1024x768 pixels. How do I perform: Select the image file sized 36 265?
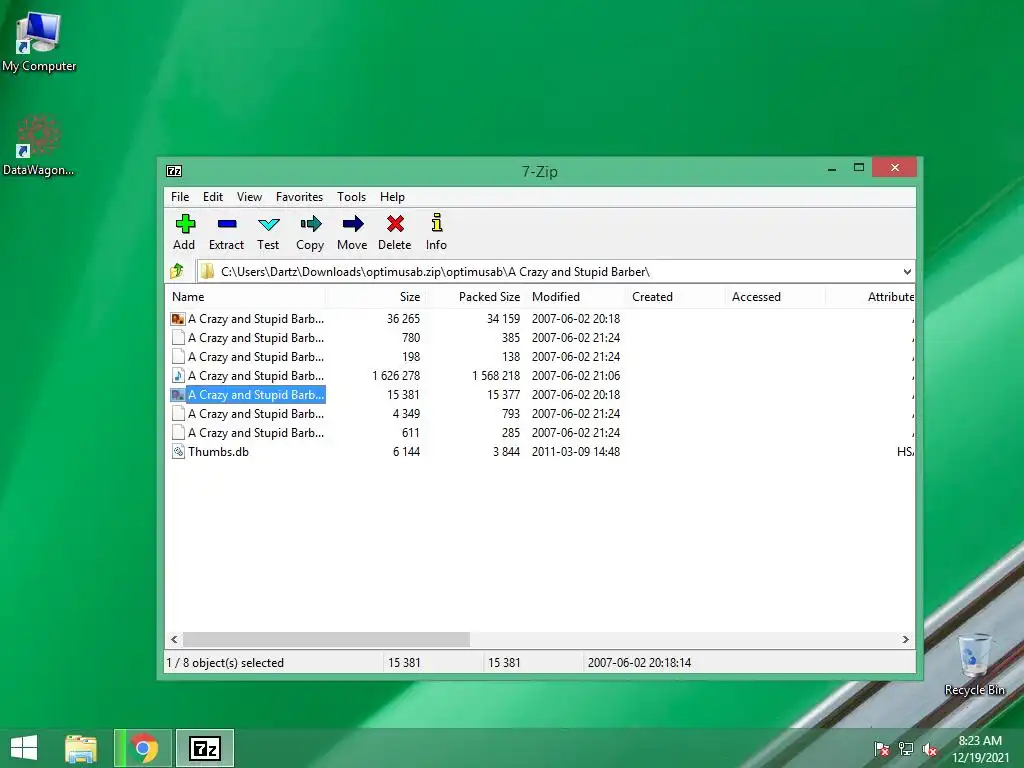pos(255,319)
